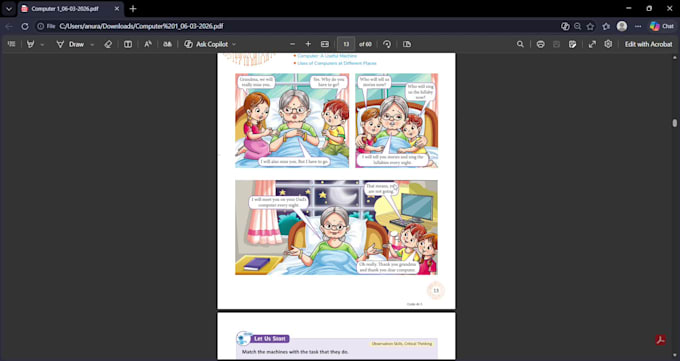Expand highlight color options dropdown
This screenshot has height=361, width=680.
click(42, 44)
